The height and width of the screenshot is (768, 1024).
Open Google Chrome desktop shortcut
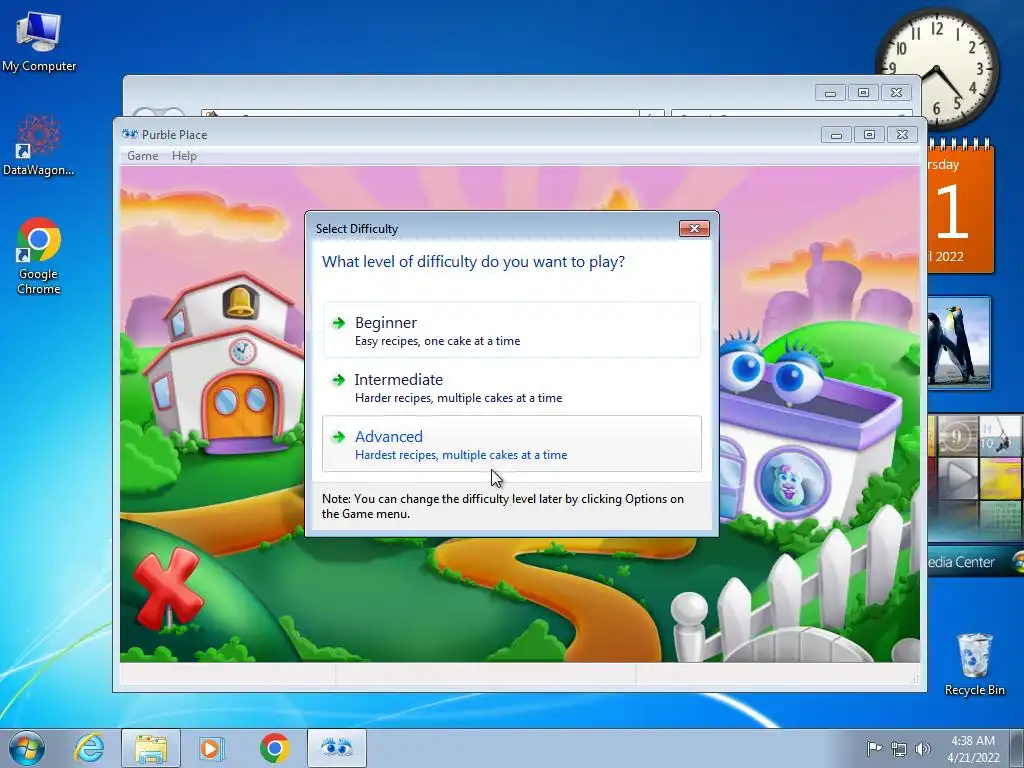point(39,256)
